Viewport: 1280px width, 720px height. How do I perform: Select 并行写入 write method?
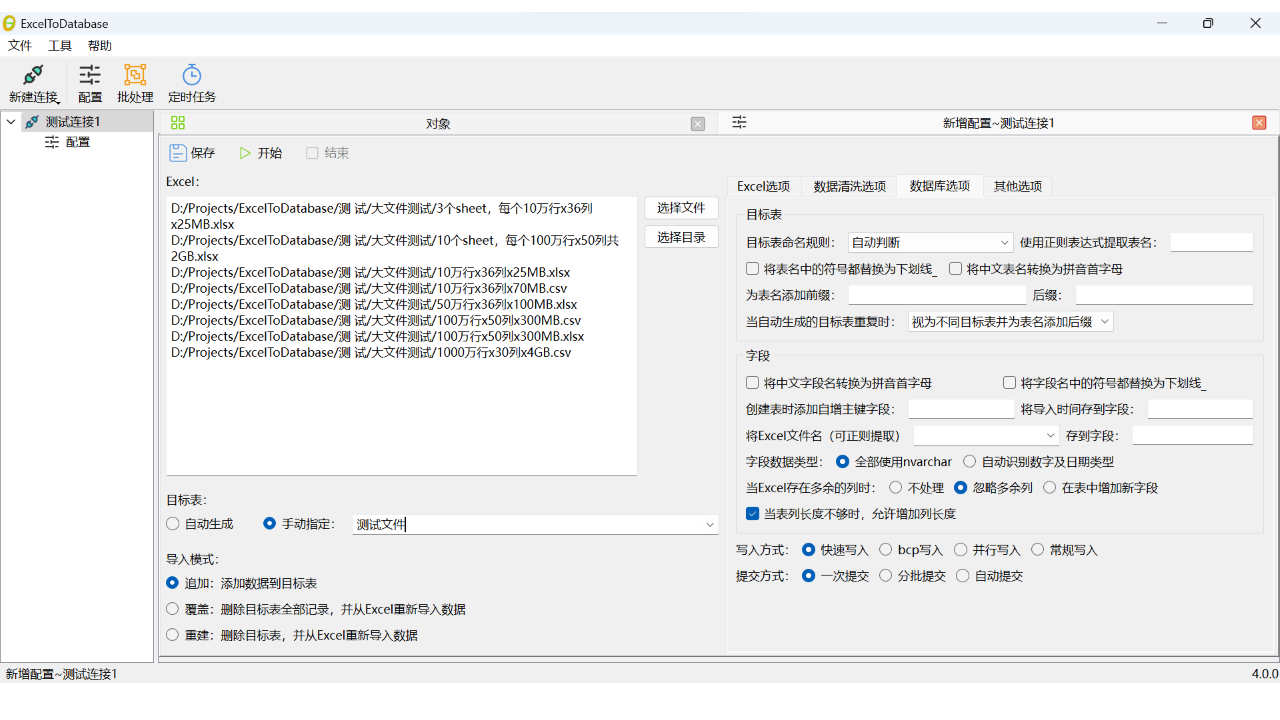[961, 550]
